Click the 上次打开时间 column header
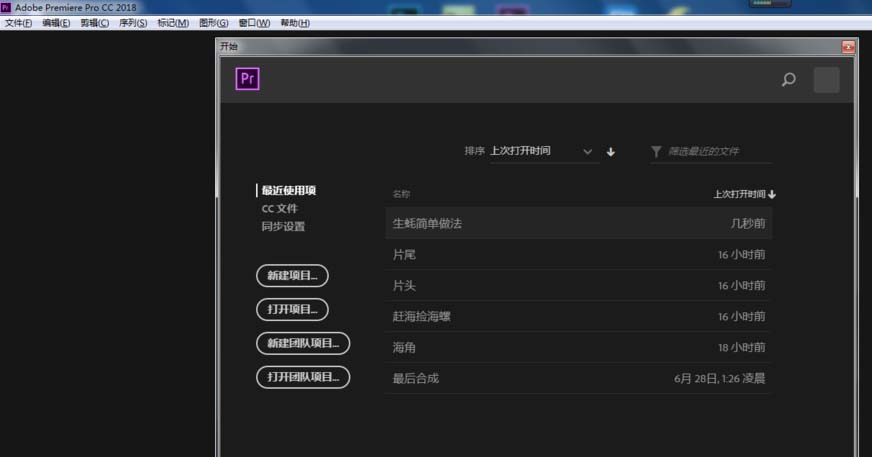Viewport: 872px width, 457px height. tap(744, 194)
